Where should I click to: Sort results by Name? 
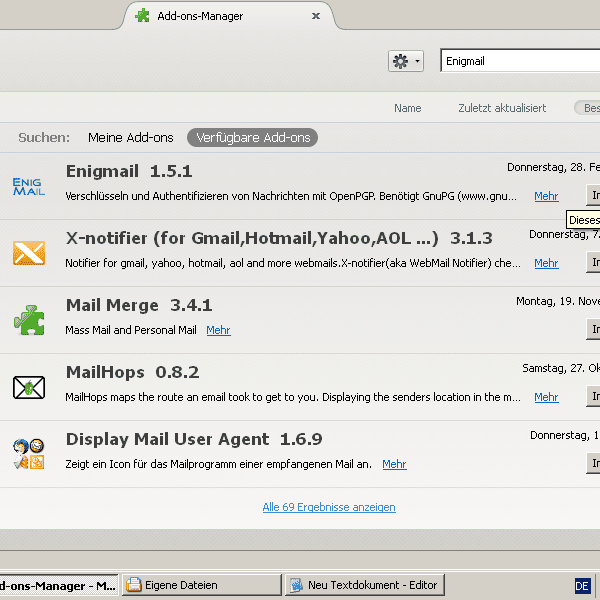coord(408,108)
